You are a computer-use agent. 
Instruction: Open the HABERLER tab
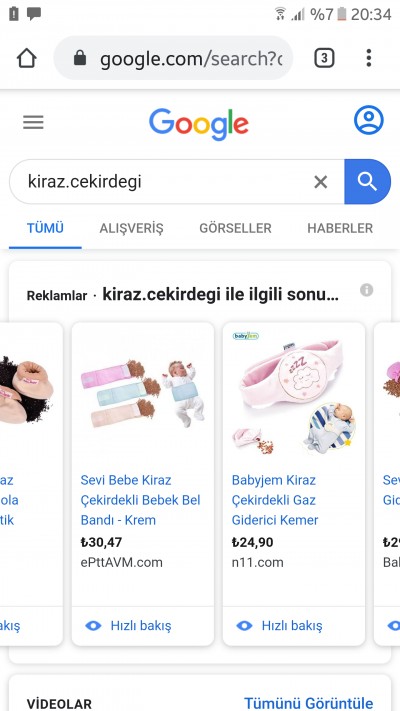(x=340, y=228)
